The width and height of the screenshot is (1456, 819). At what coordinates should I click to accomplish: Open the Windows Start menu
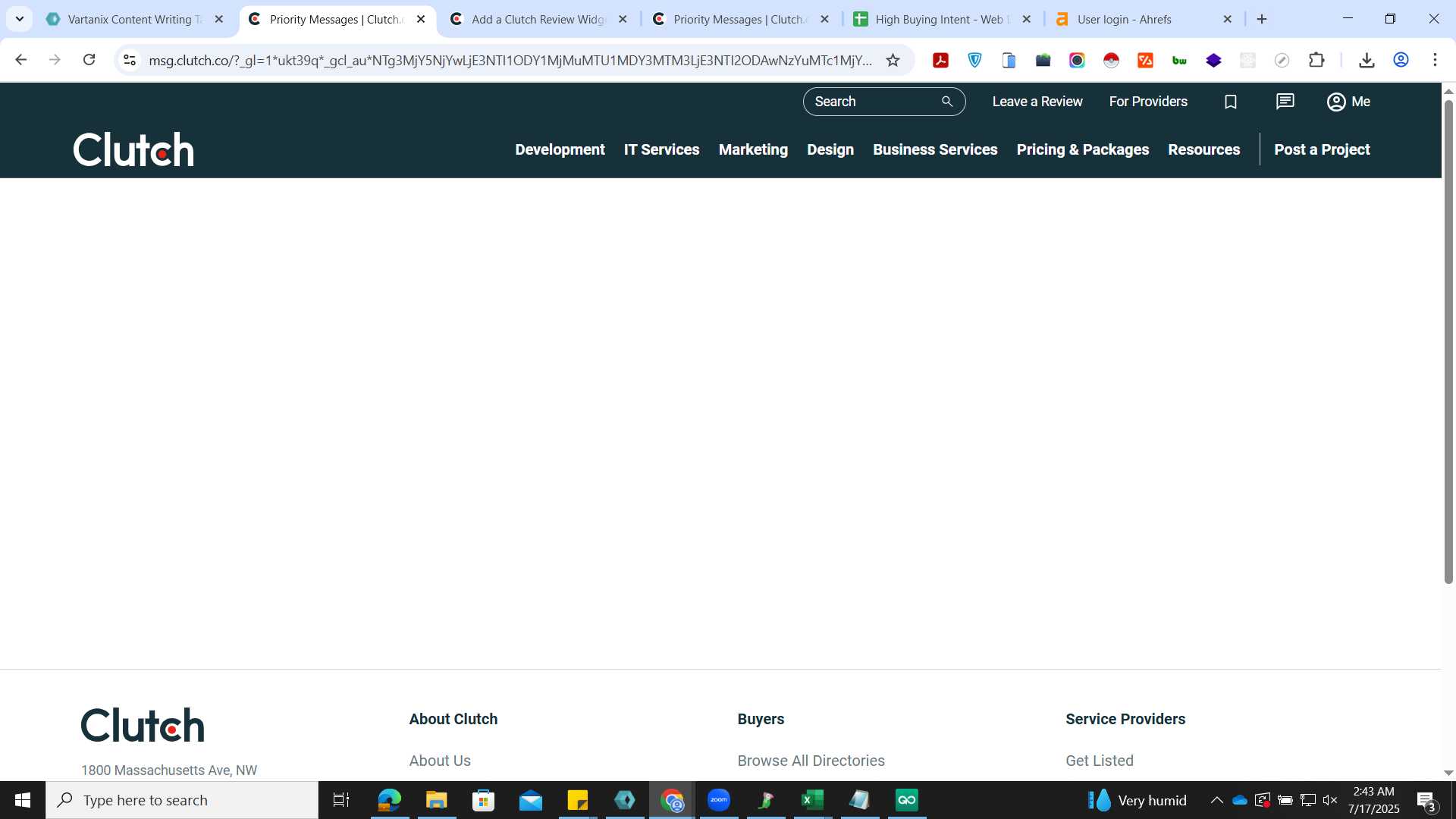(23, 800)
